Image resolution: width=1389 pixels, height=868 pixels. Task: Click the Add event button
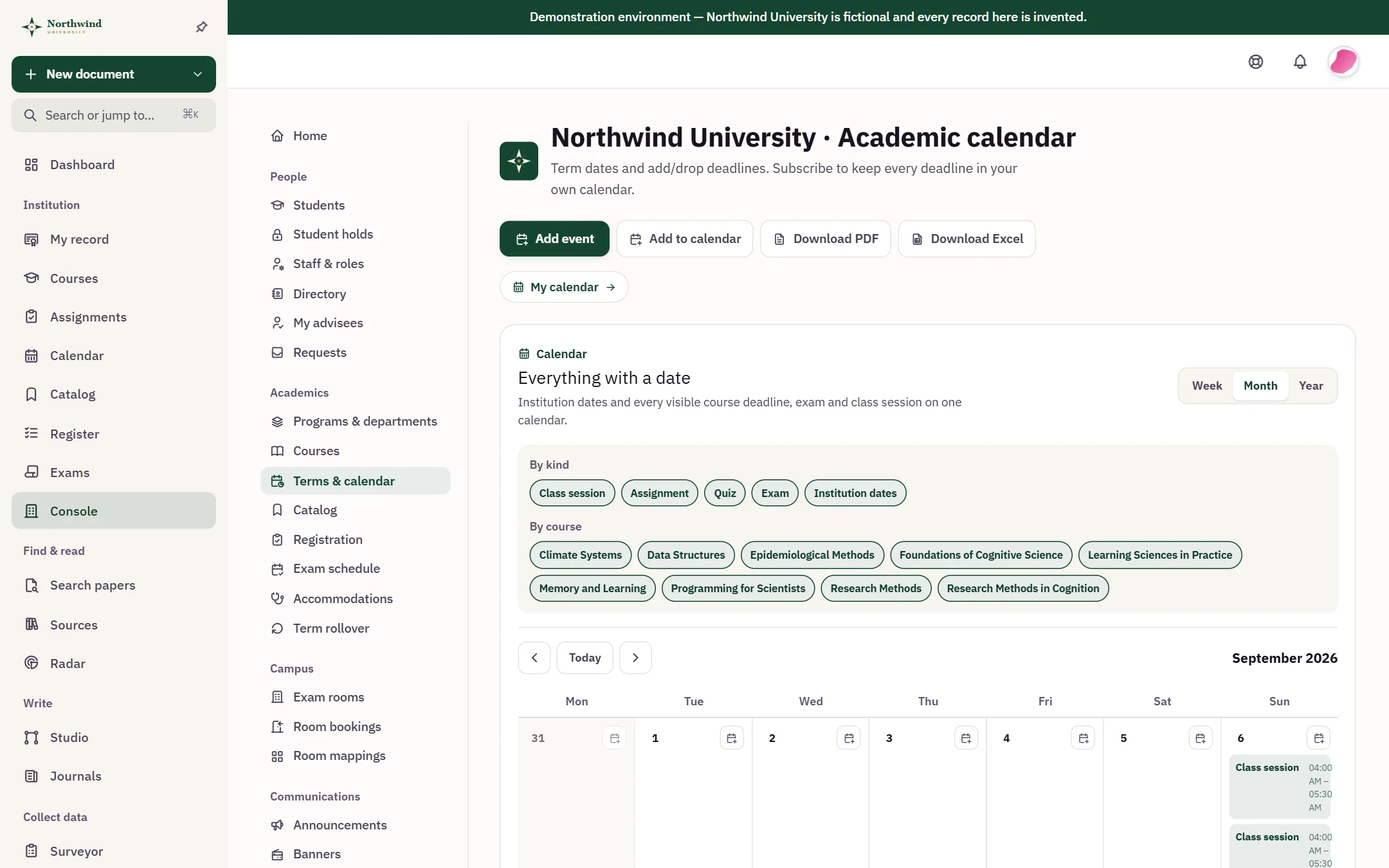(x=554, y=239)
